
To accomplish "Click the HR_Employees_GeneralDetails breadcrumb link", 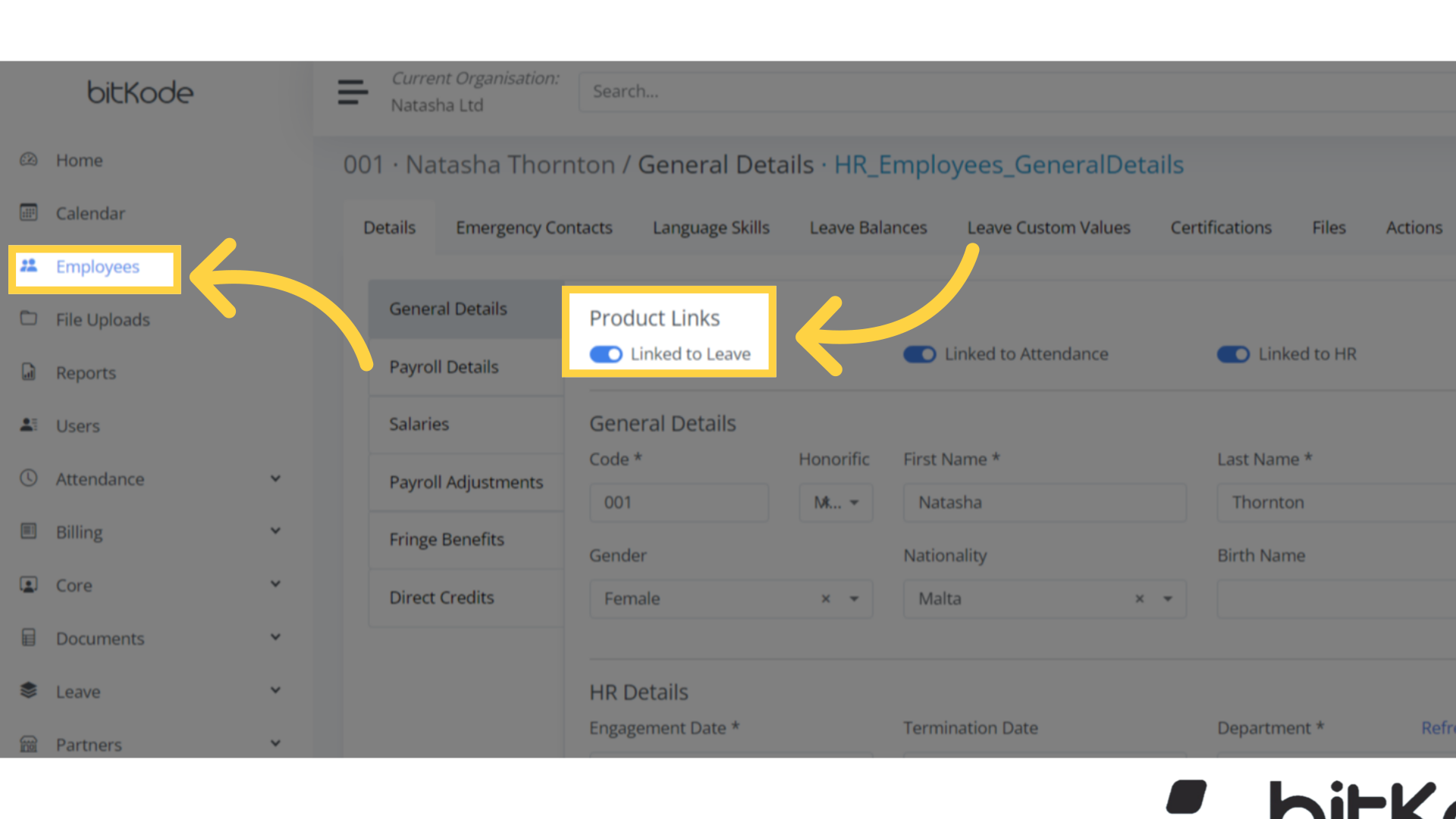I will pos(1009,165).
